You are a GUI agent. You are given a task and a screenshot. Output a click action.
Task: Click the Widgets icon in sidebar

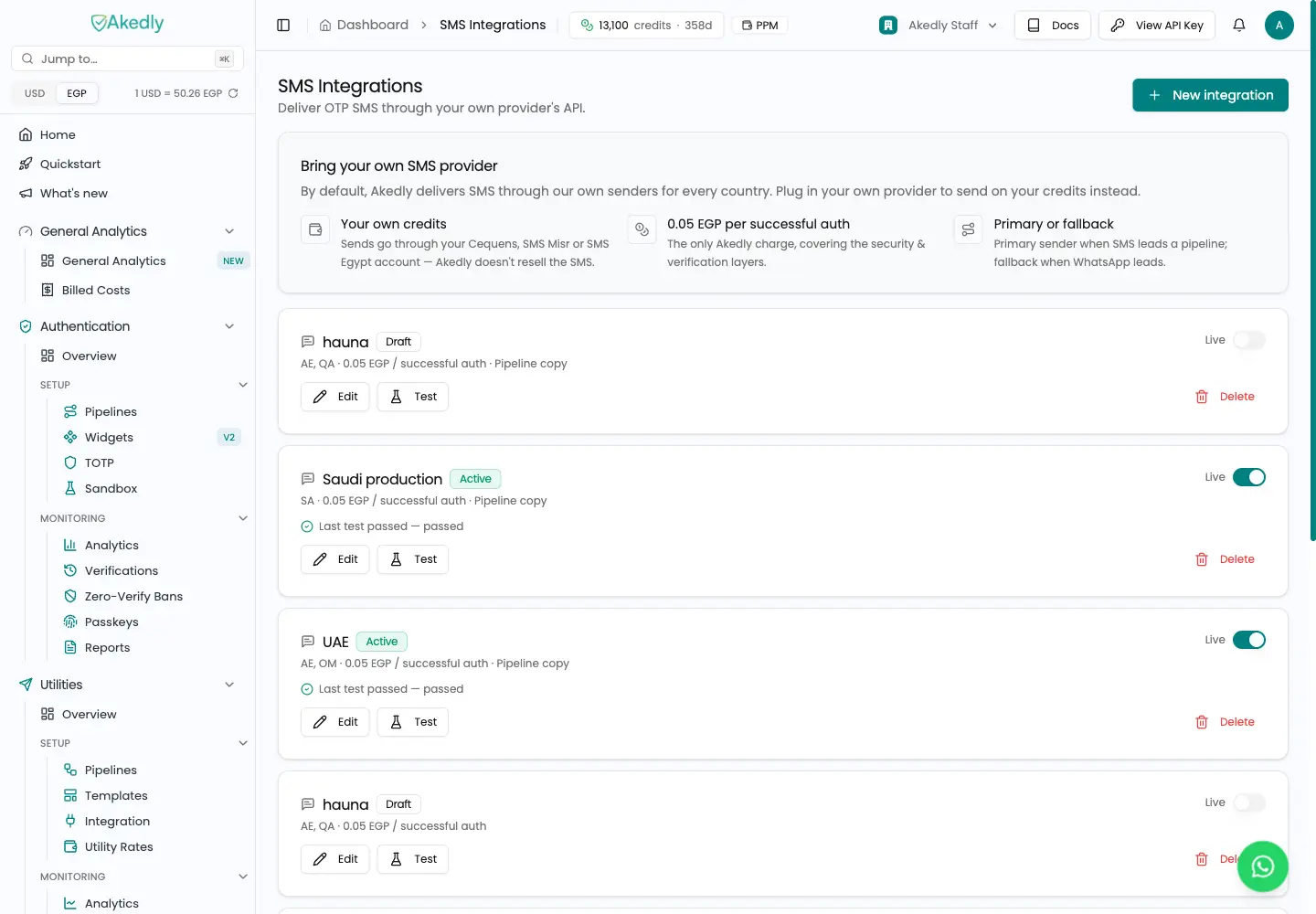point(70,437)
